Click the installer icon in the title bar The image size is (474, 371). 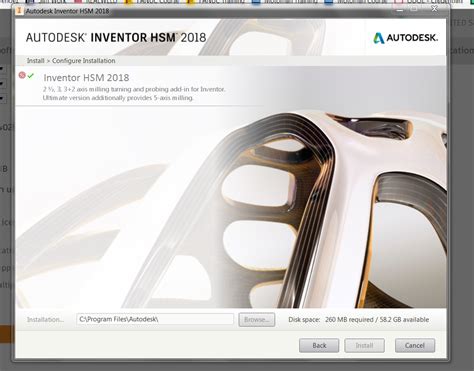[20, 11]
